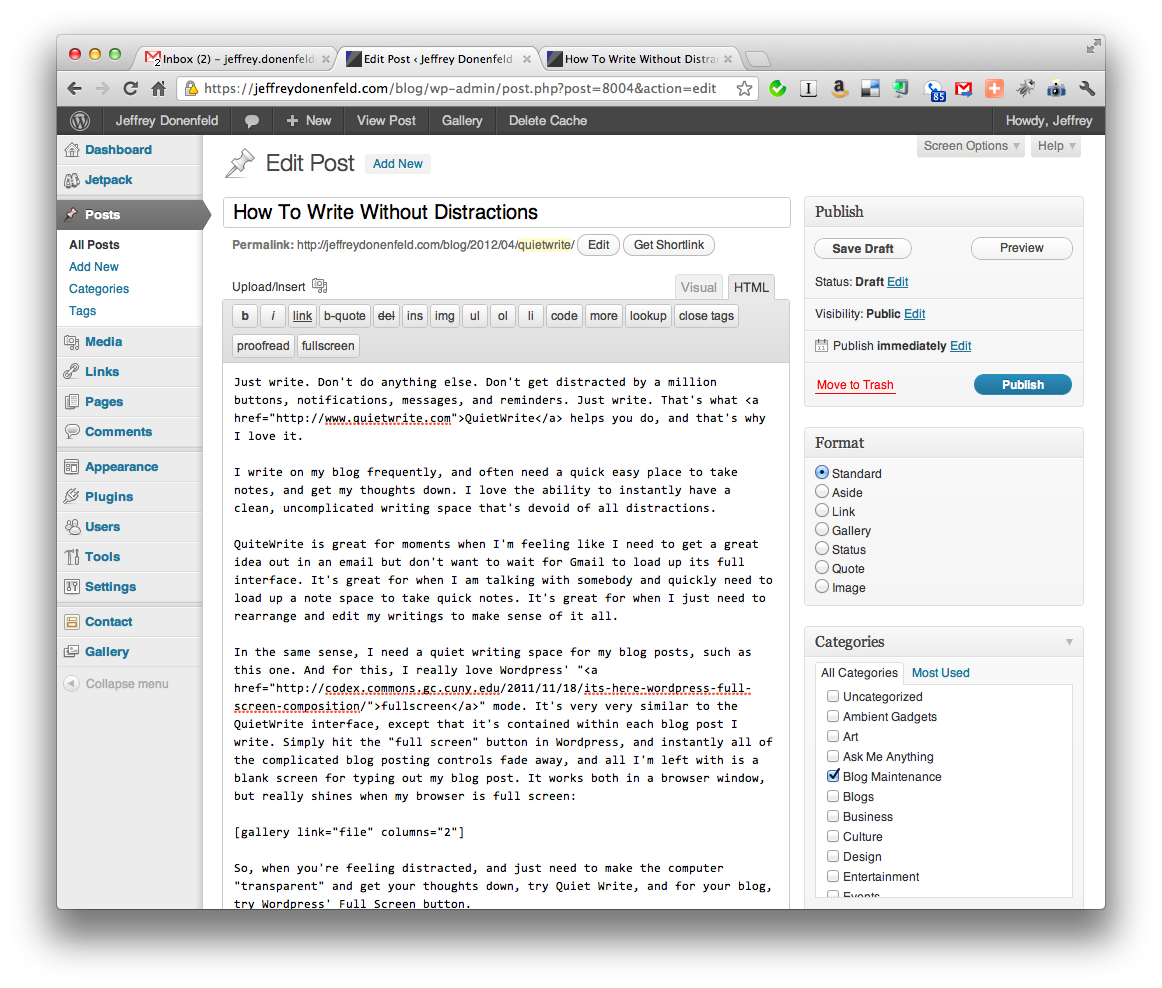Close the Inbox Gmail tab
Viewport: 1162px width, 988px height.
click(325, 59)
